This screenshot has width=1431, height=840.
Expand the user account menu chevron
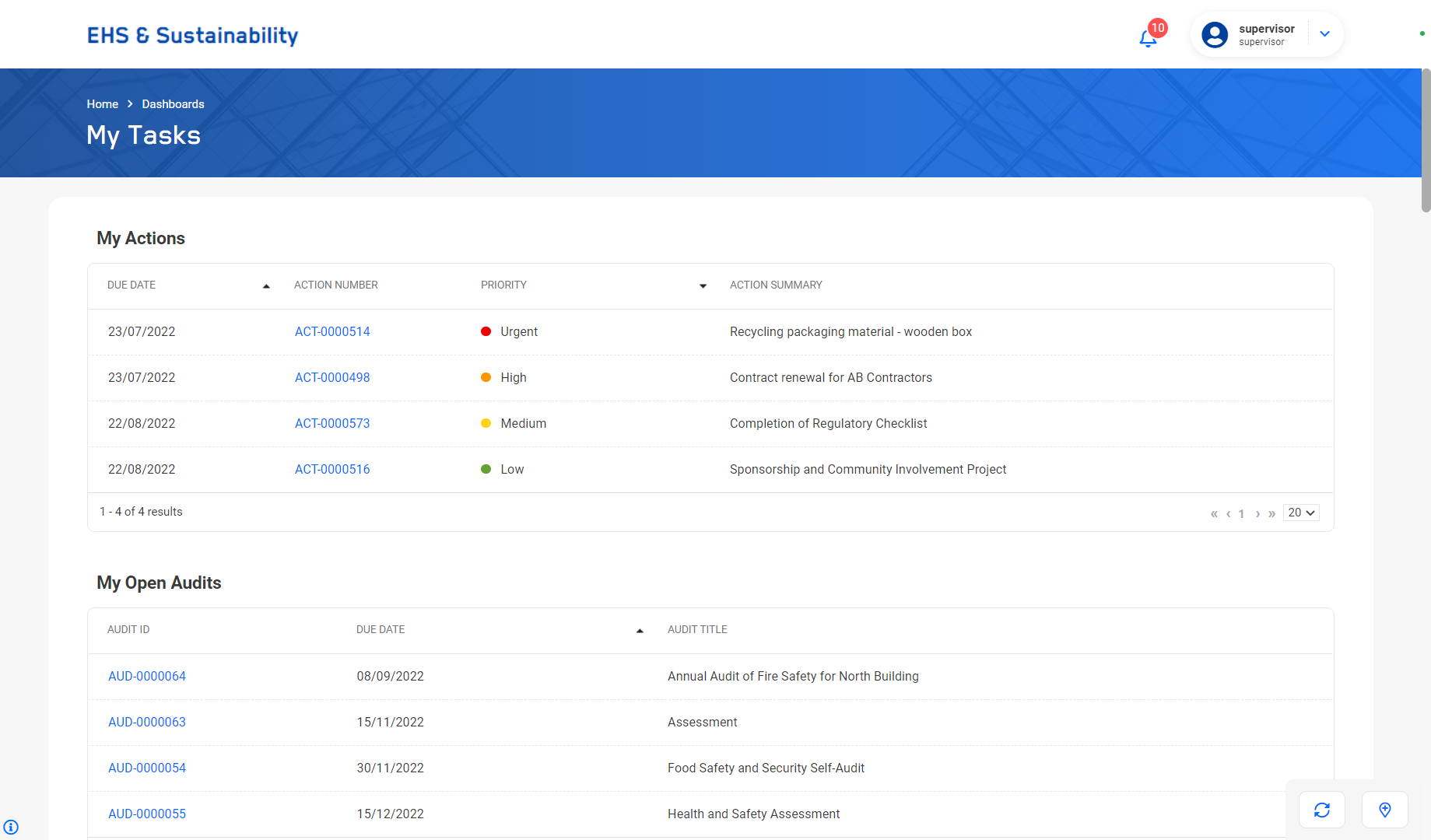tap(1324, 34)
